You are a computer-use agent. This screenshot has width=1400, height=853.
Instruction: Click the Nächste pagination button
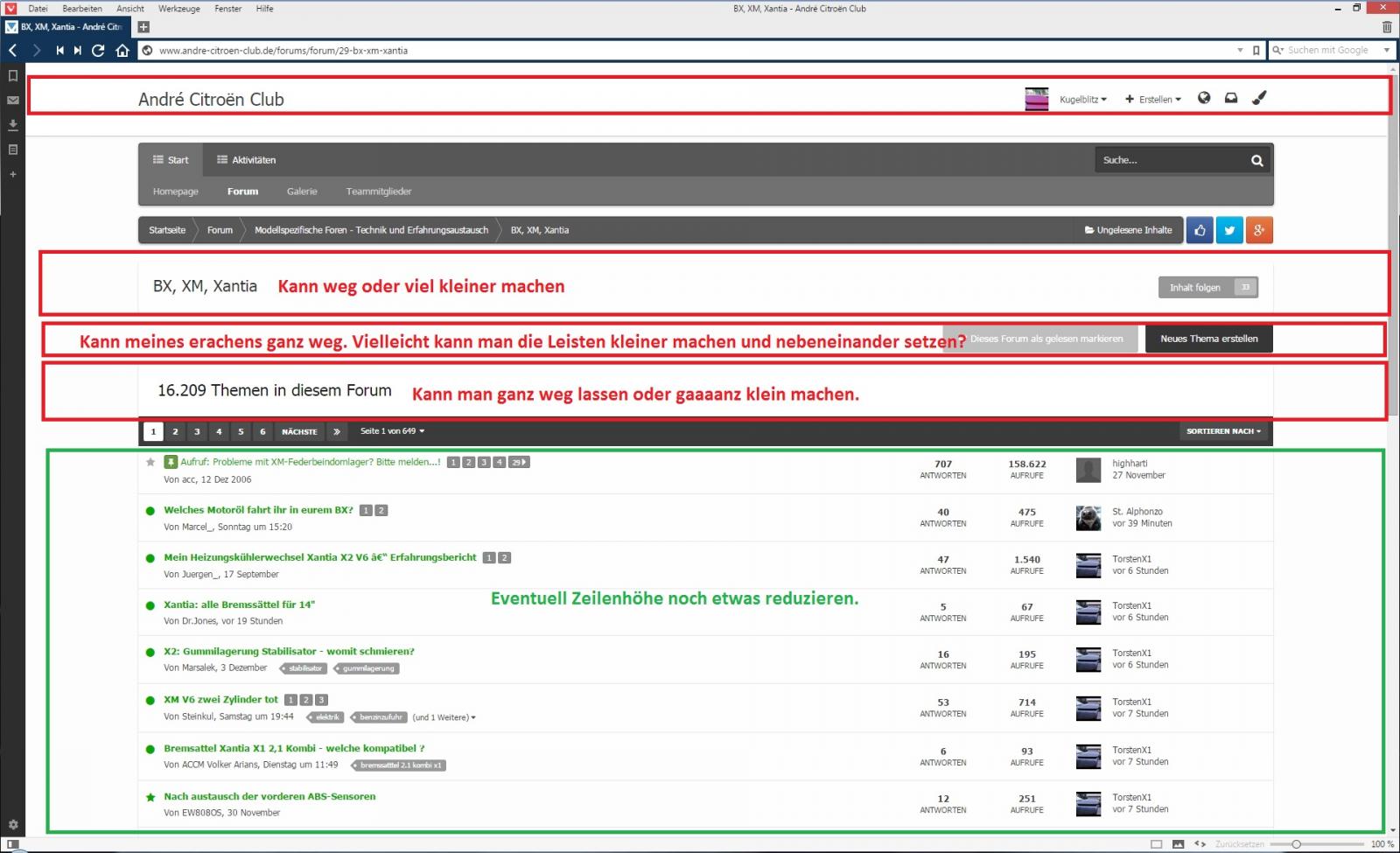click(x=299, y=431)
